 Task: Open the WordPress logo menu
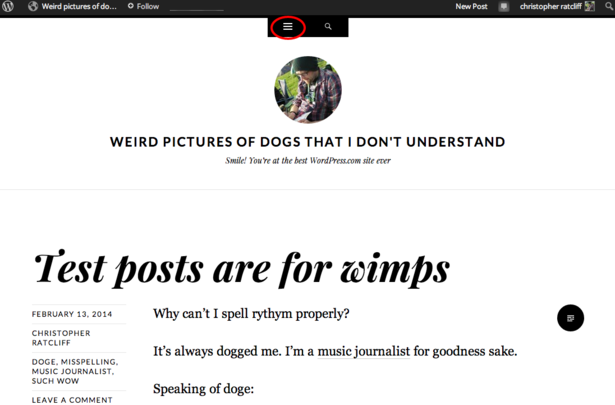(8, 6)
